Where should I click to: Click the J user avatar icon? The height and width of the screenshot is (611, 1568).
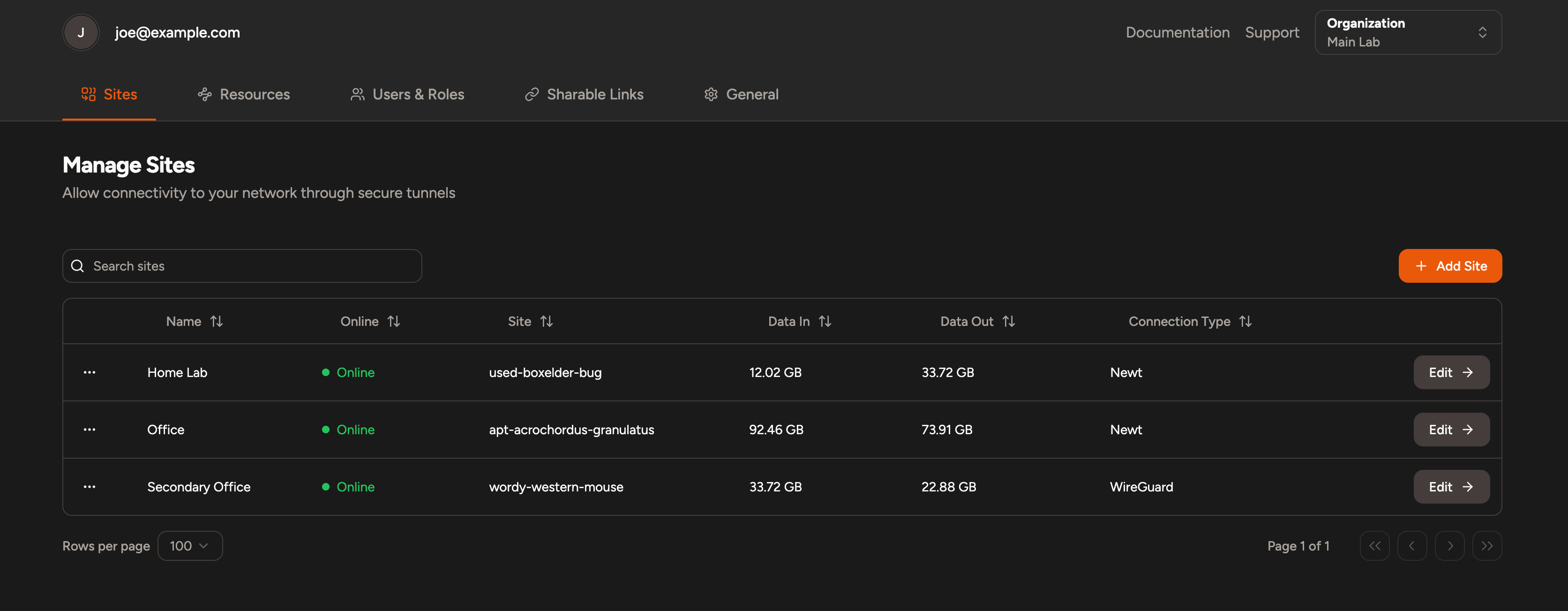point(81,33)
